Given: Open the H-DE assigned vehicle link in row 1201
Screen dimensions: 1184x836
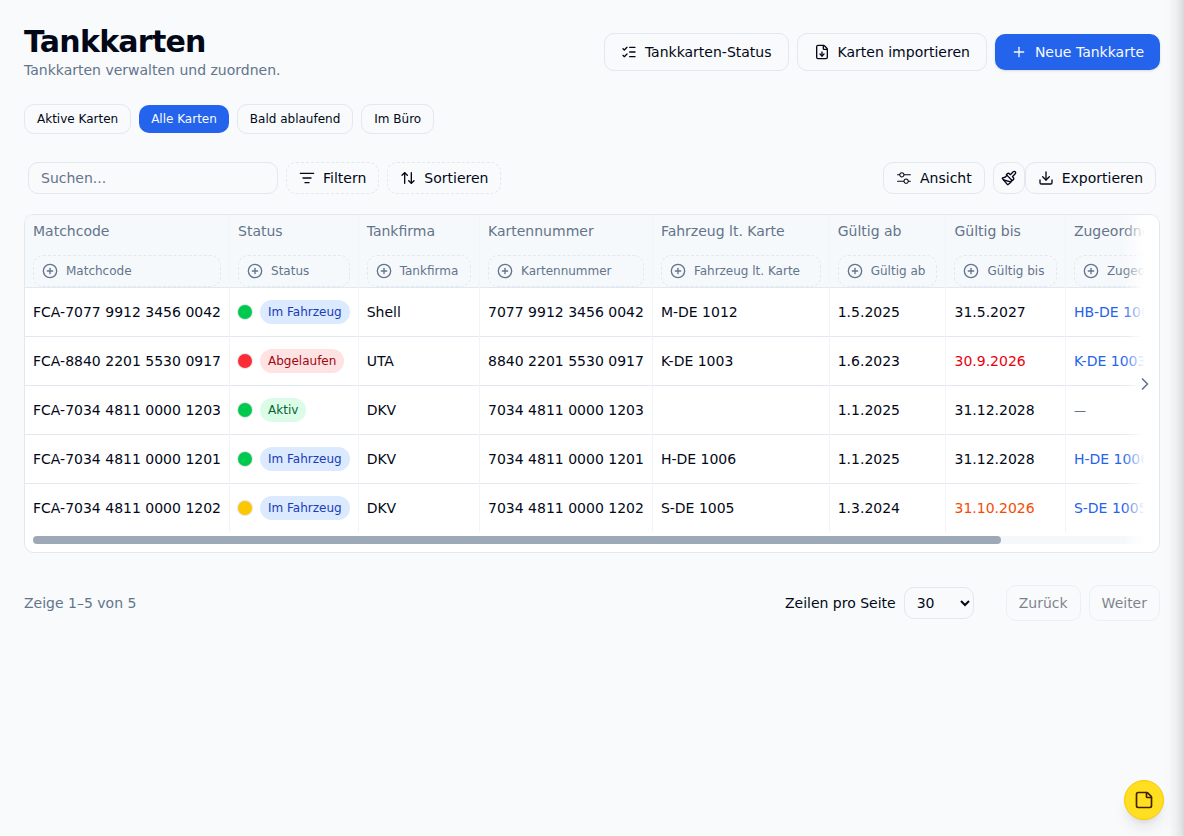Looking at the screenshot, I should coord(1108,459).
